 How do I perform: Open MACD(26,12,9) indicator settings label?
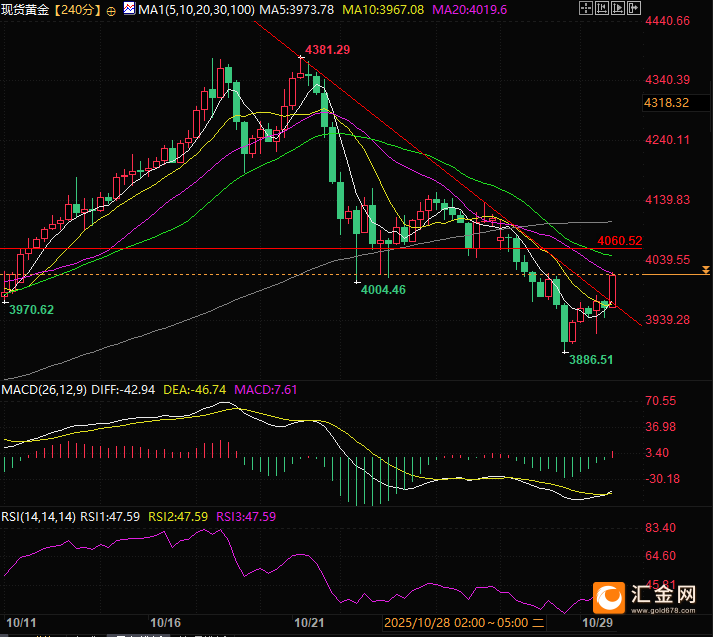44,390
